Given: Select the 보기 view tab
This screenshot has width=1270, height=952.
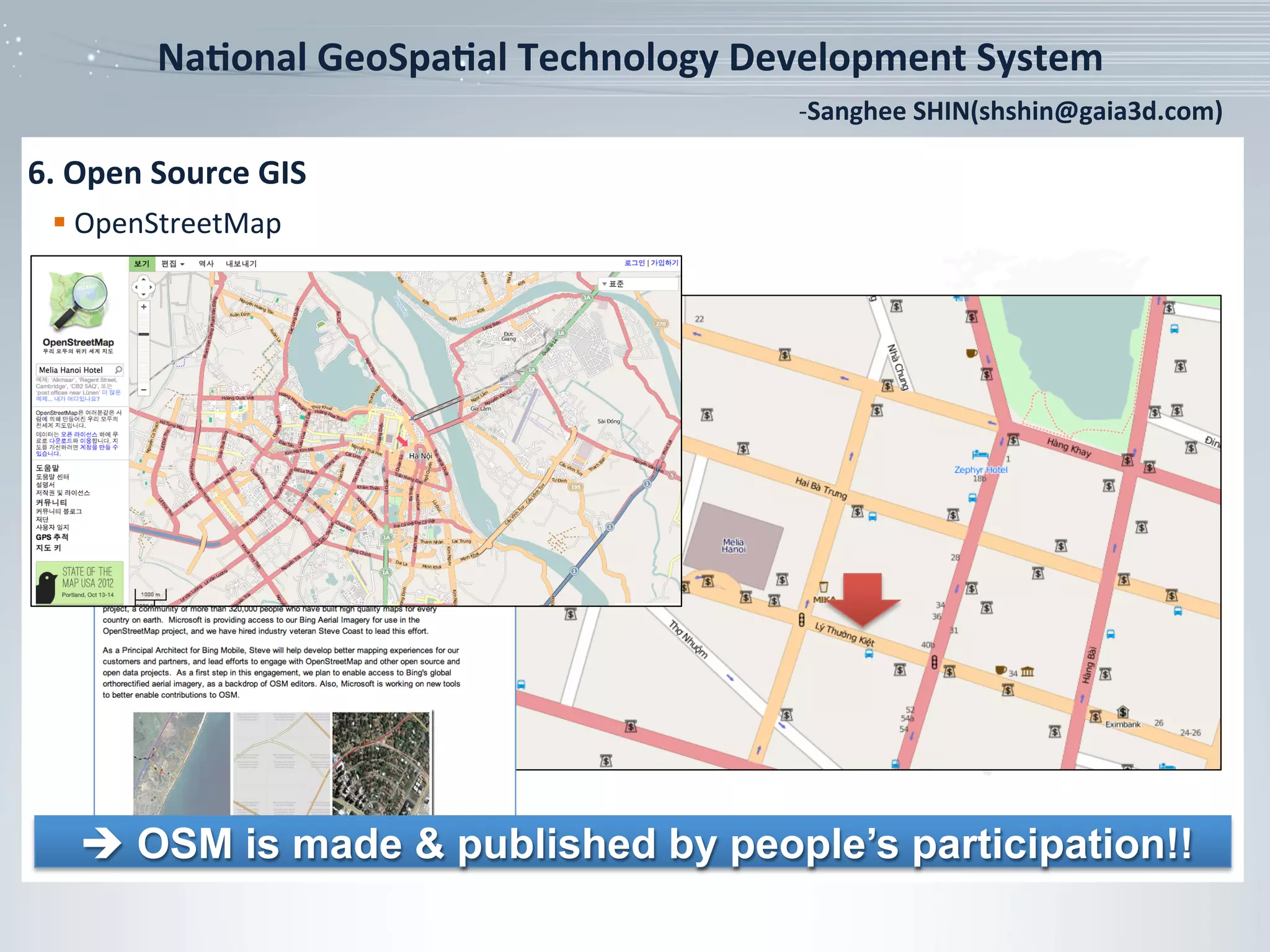Looking at the screenshot, I should [142, 264].
